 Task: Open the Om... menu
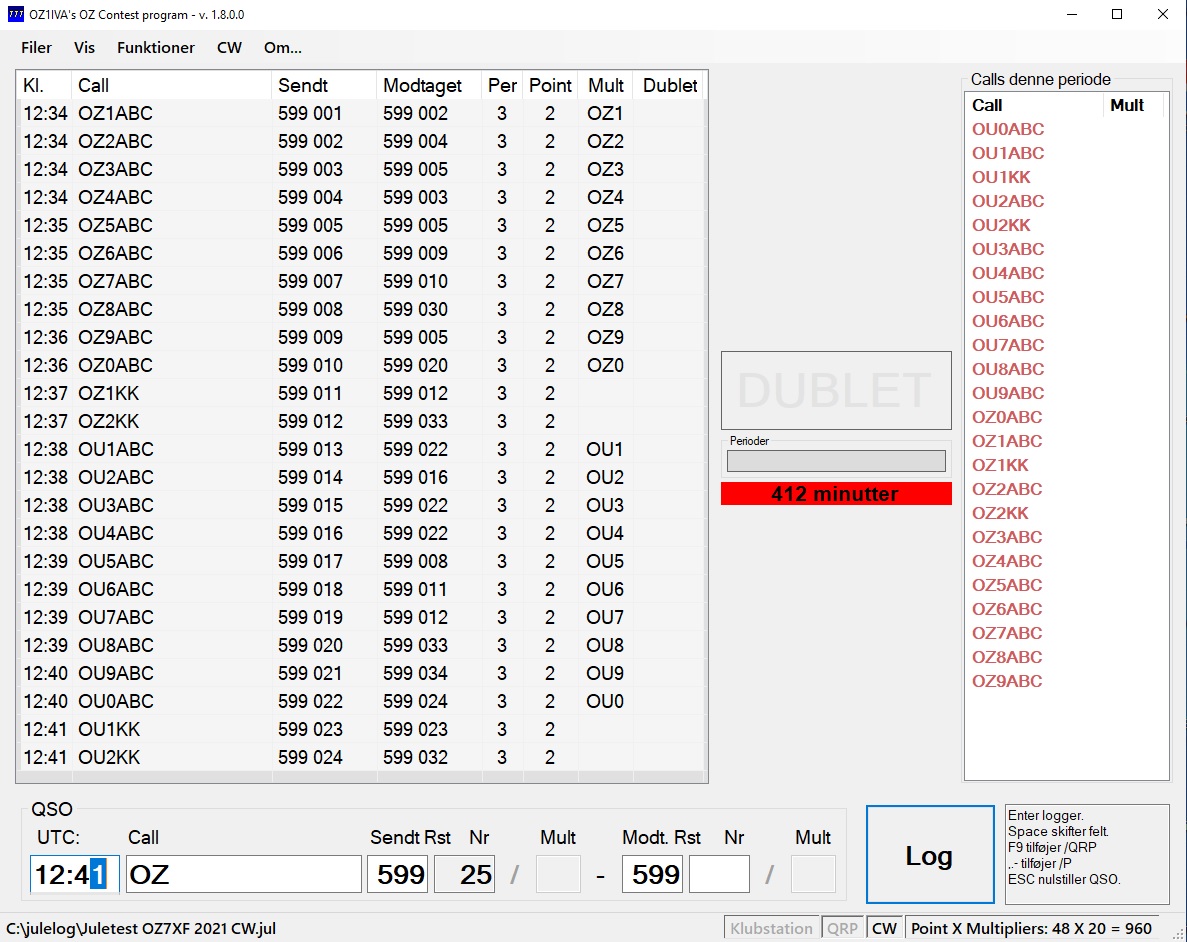click(x=283, y=48)
